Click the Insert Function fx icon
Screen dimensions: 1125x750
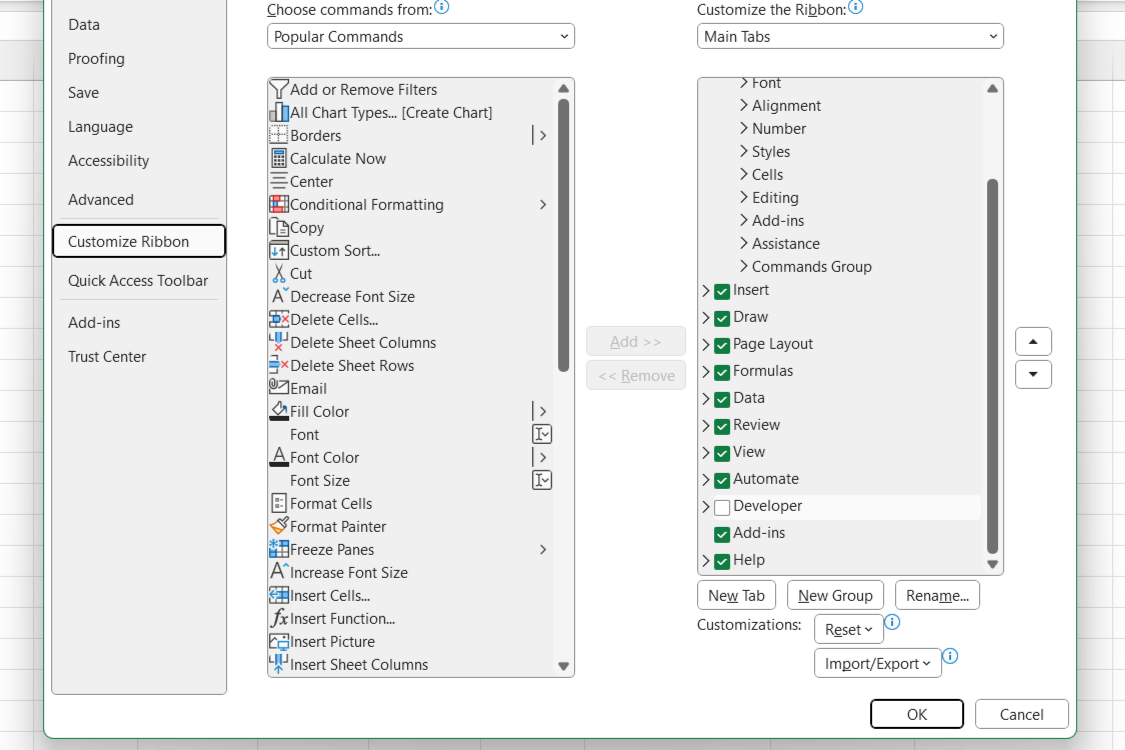click(278, 618)
